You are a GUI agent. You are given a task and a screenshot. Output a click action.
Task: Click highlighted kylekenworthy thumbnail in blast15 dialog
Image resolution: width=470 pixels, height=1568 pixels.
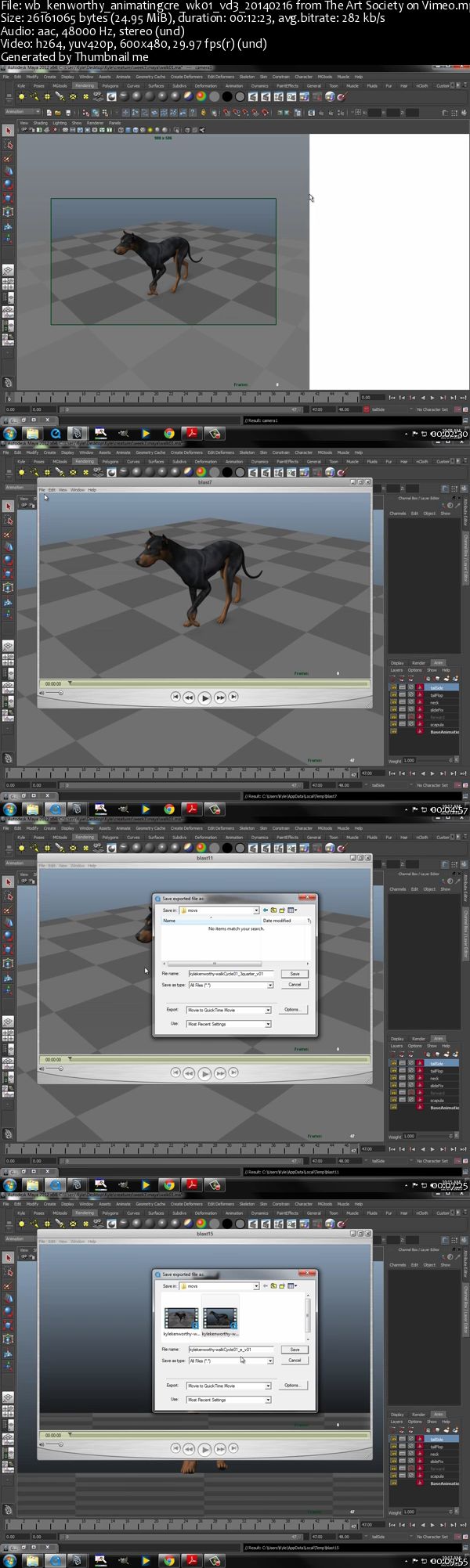coord(220,1315)
